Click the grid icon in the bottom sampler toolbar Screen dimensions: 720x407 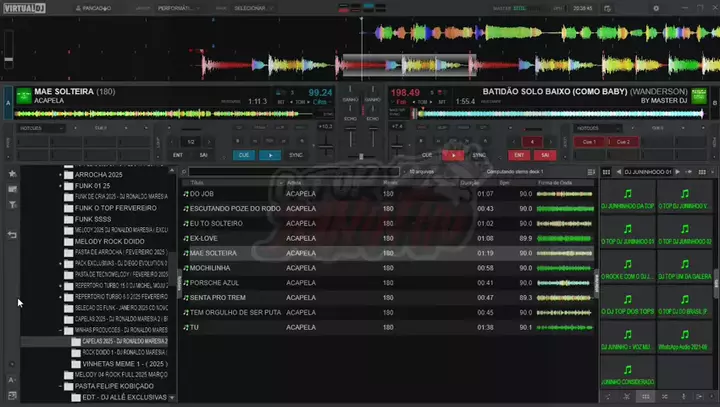tap(646, 396)
